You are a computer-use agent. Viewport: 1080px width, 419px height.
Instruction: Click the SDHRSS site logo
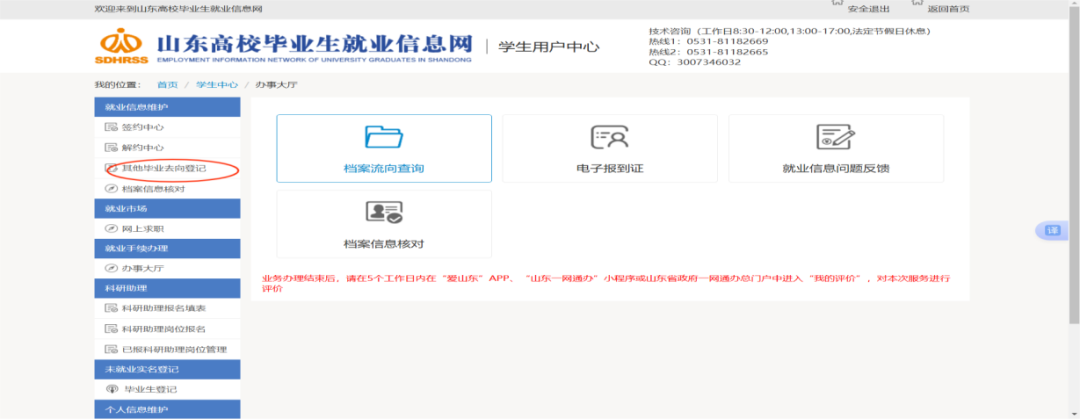point(121,45)
